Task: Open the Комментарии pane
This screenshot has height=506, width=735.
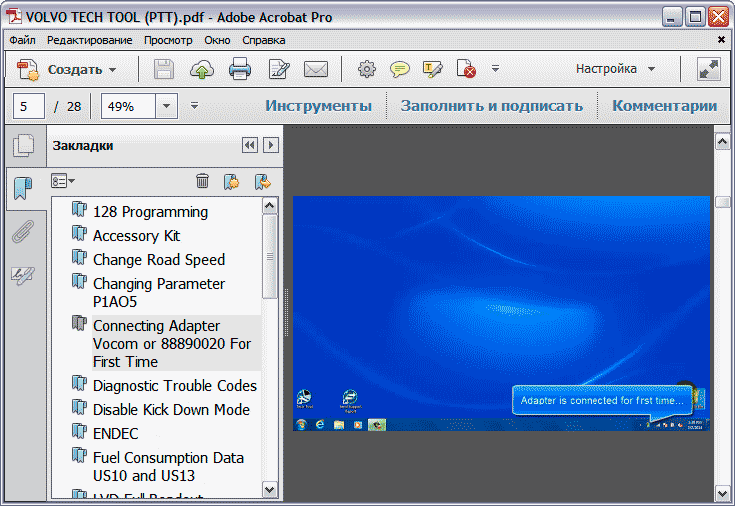Action: point(664,106)
